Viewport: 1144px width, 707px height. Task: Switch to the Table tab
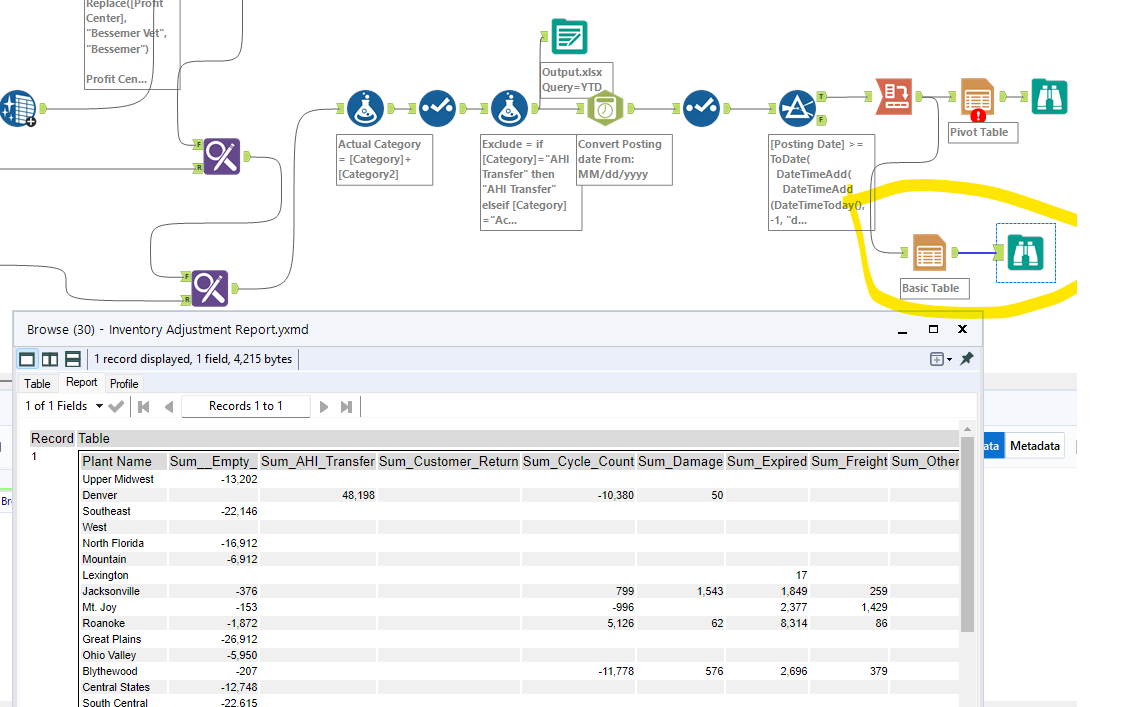pos(37,384)
